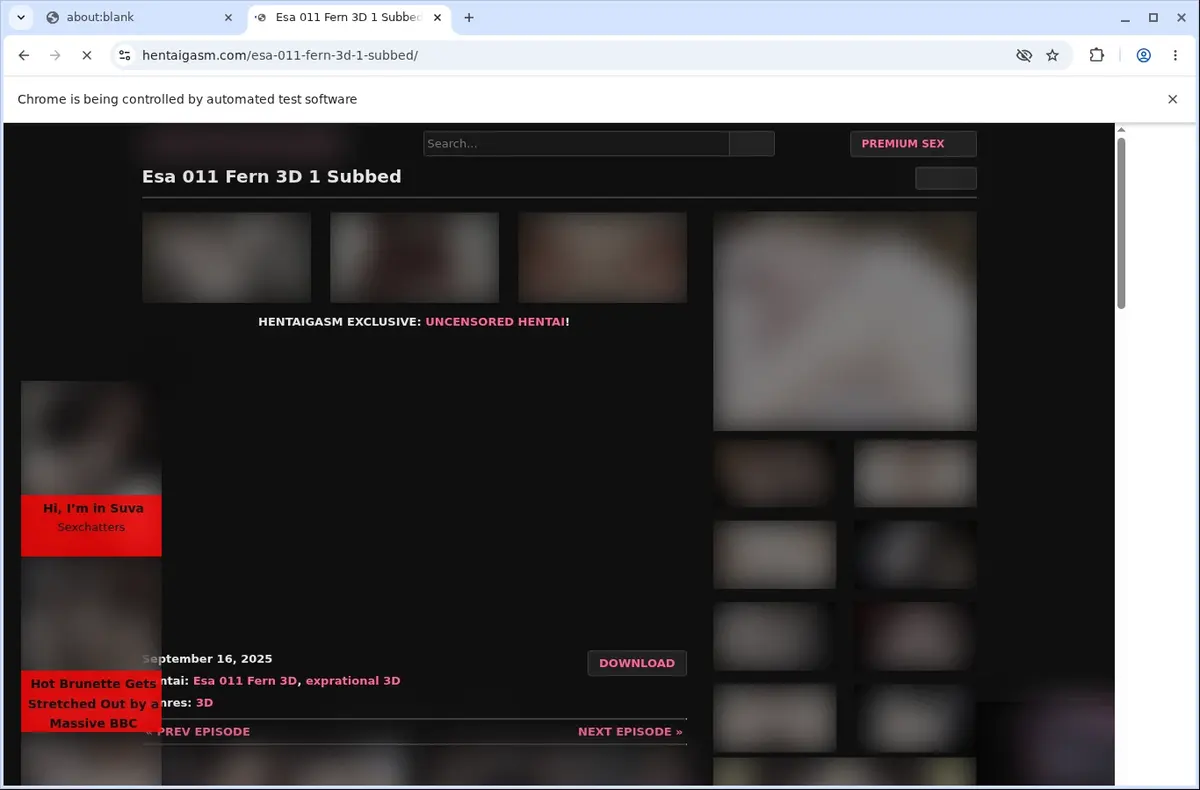Stop loading the page
Viewport: 1200px width, 790px height.
tap(86, 56)
